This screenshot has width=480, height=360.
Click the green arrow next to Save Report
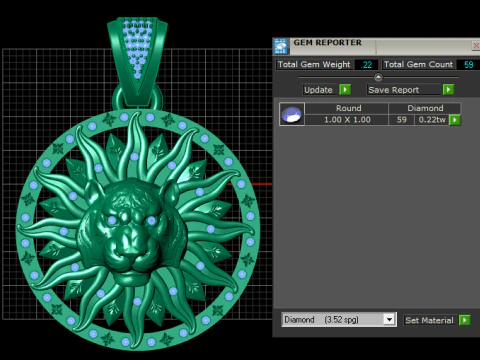448,90
